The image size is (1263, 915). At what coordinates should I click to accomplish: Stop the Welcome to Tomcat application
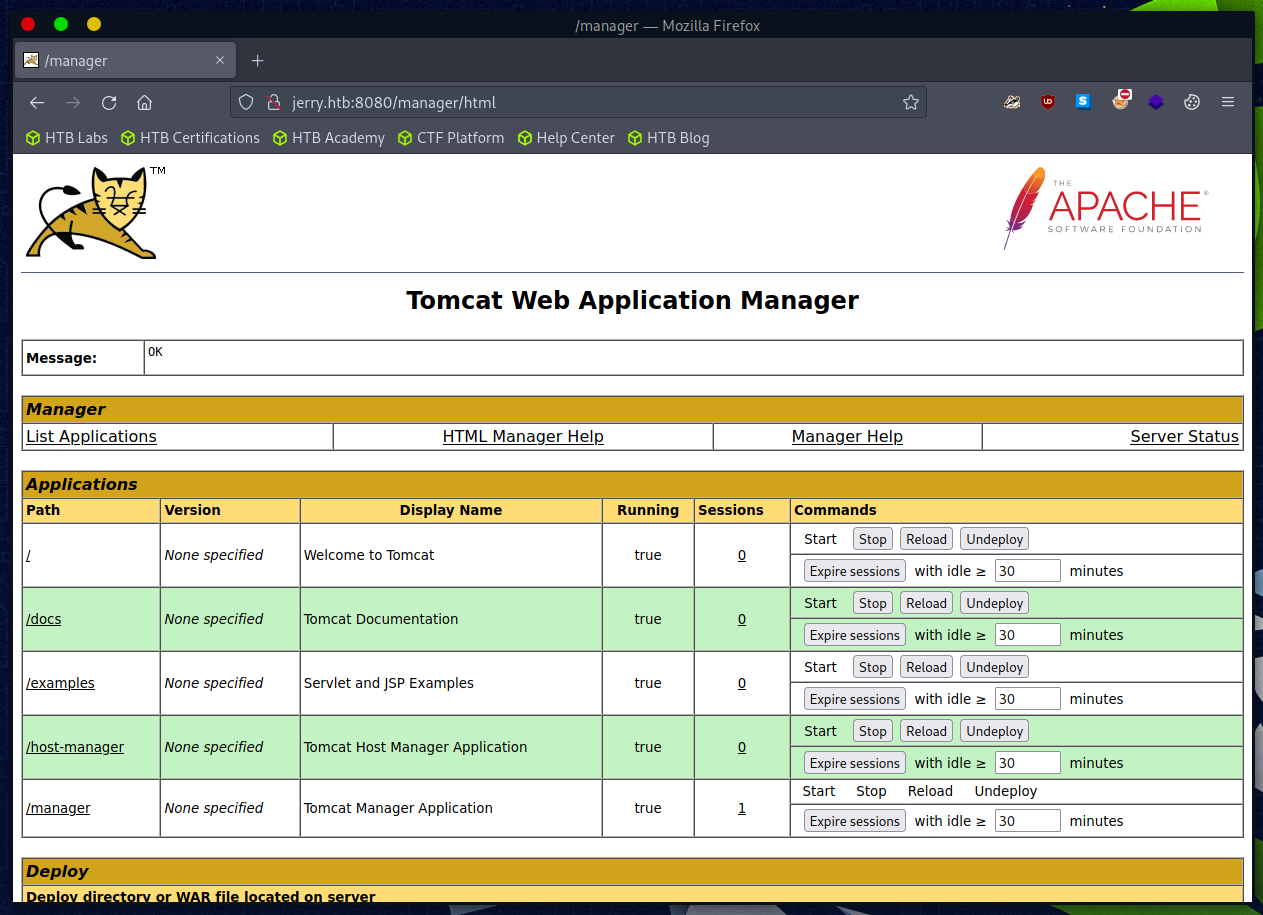[873, 539]
